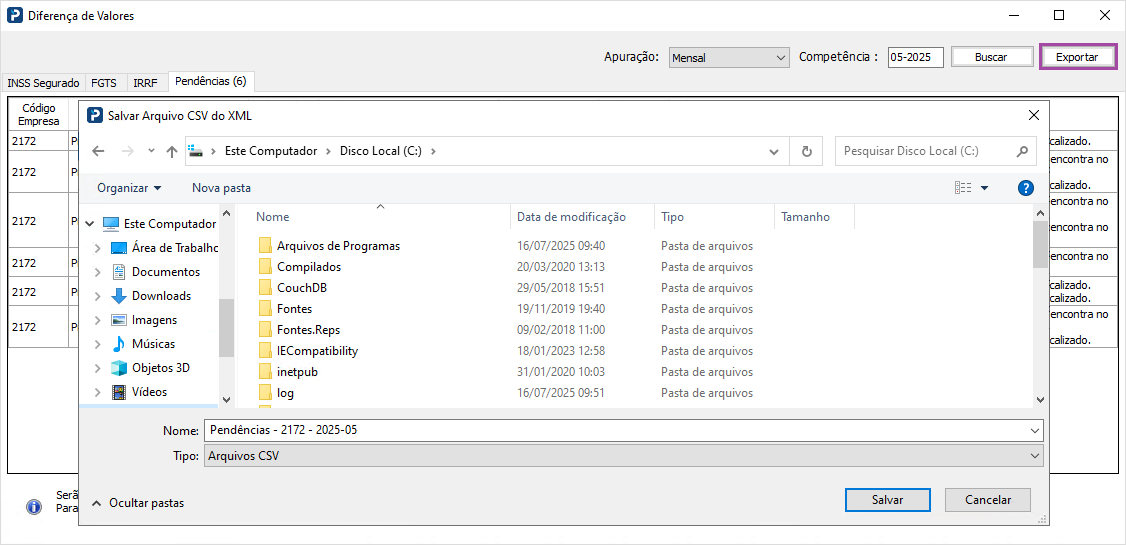Open the Tipo Arquivos CSV dropdown
Image resolution: width=1126 pixels, height=545 pixels.
coord(623,456)
